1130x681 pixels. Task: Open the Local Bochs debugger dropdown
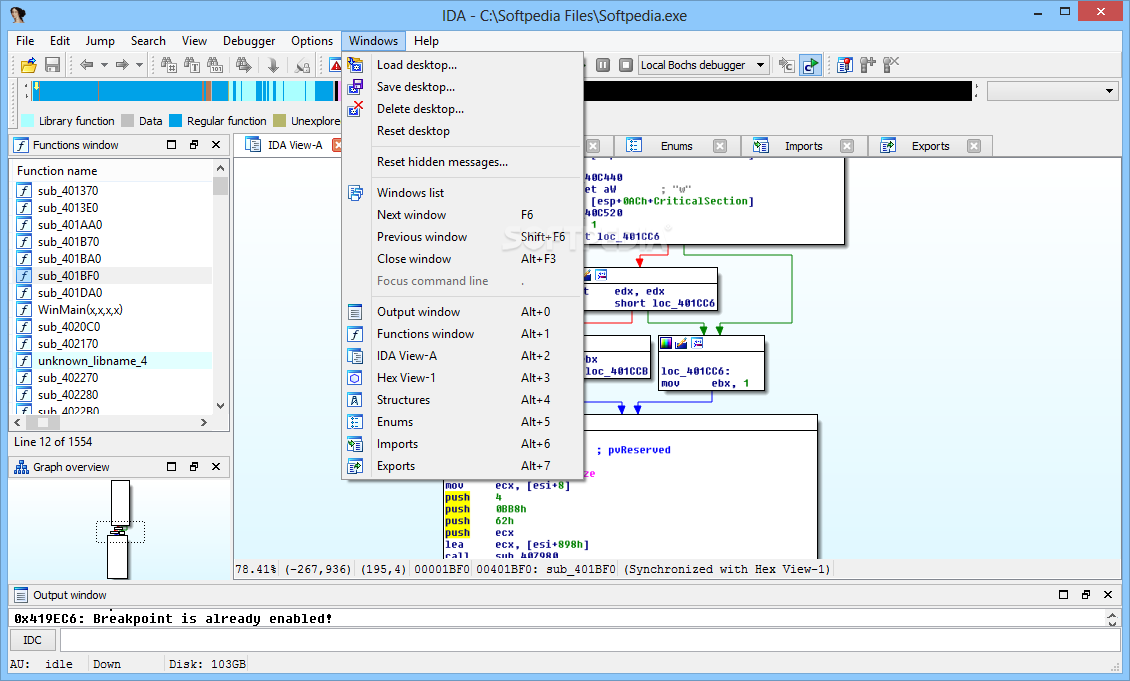coord(760,66)
